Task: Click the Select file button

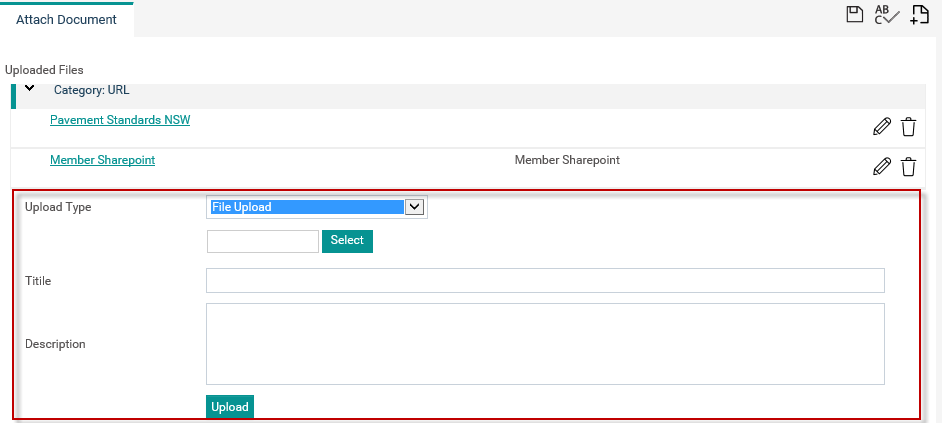Action: coord(347,241)
